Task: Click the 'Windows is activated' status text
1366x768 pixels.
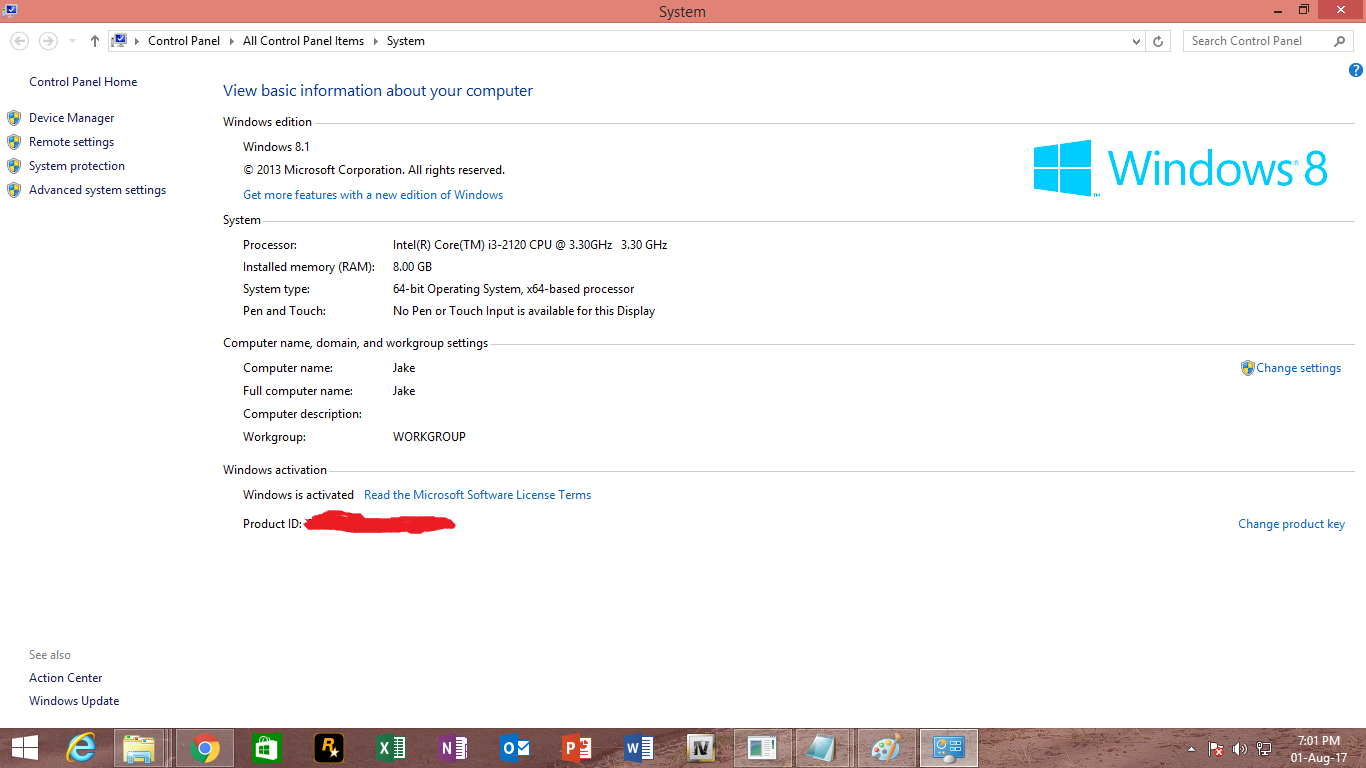Action: 298,495
